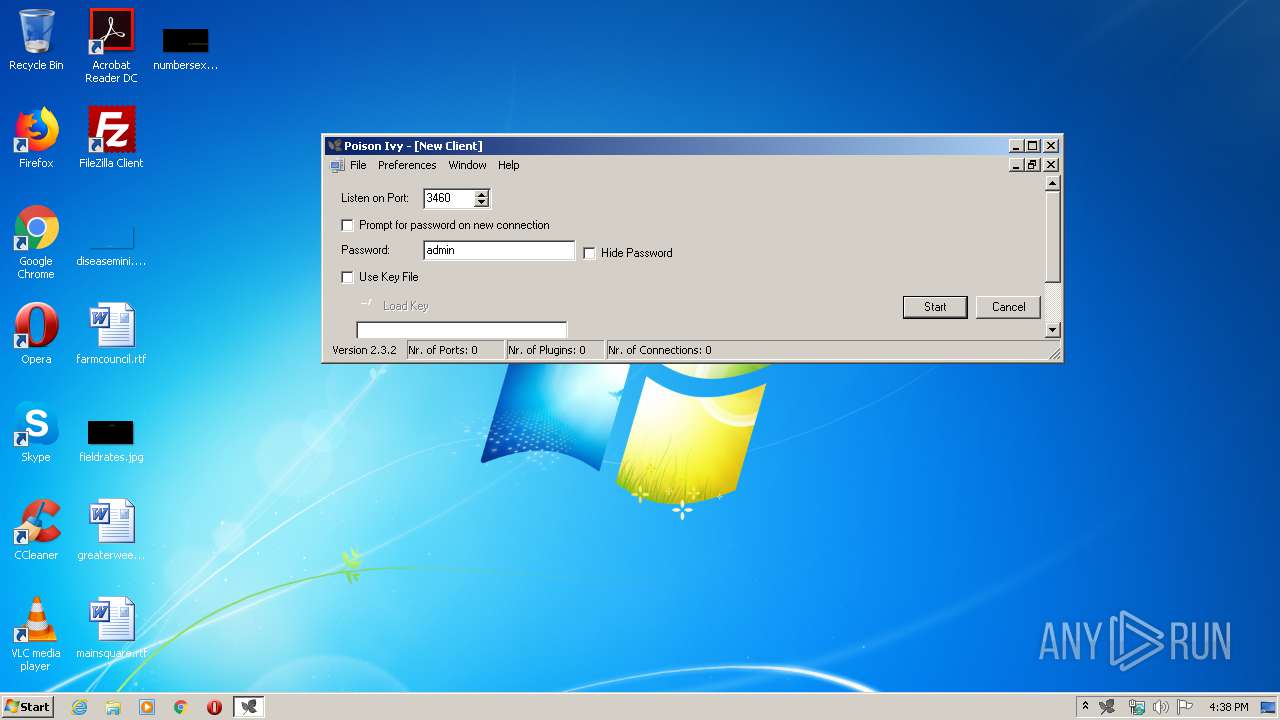Screen dimensions: 1280x720
Task: Minimize the inner New Client window
Action: click(1017, 165)
